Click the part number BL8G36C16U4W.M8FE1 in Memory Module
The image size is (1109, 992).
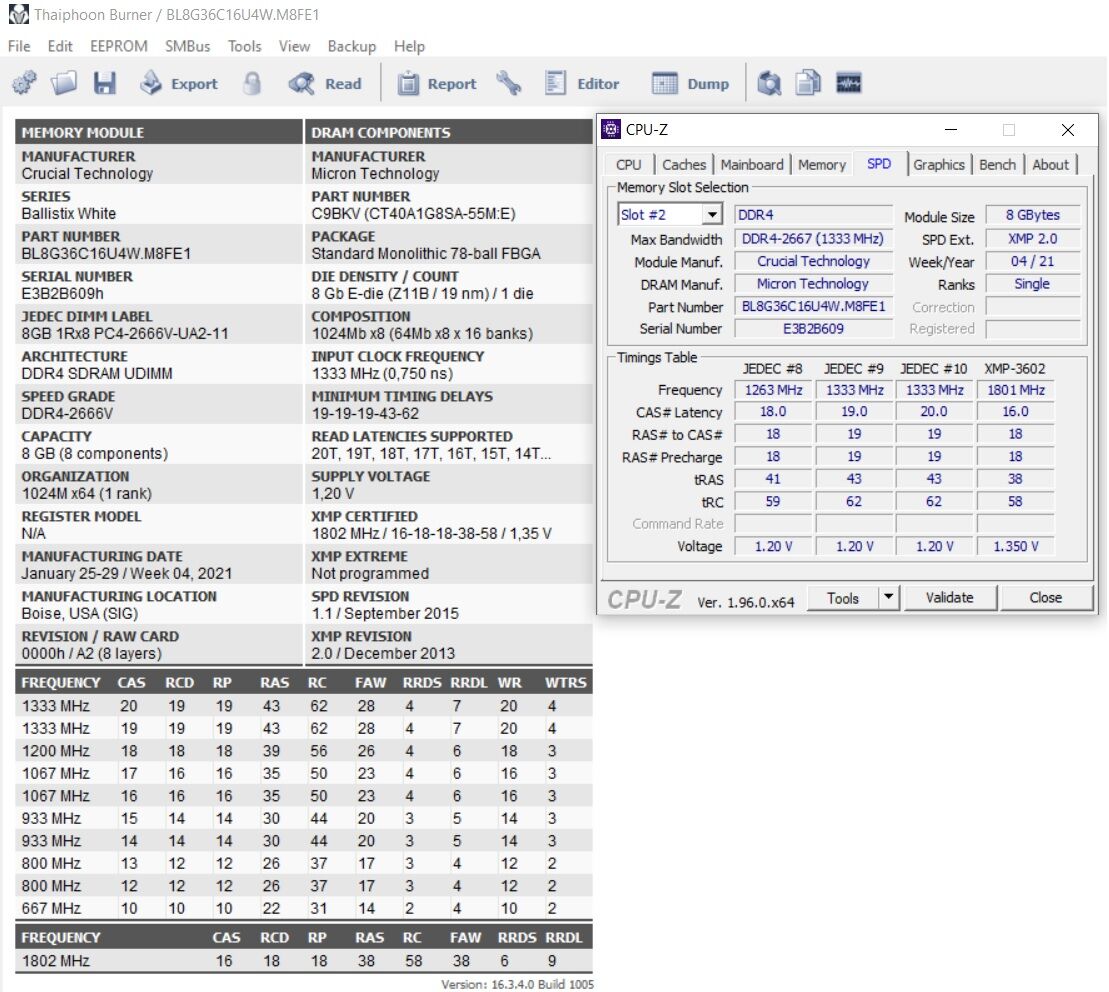(x=106, y=253)
